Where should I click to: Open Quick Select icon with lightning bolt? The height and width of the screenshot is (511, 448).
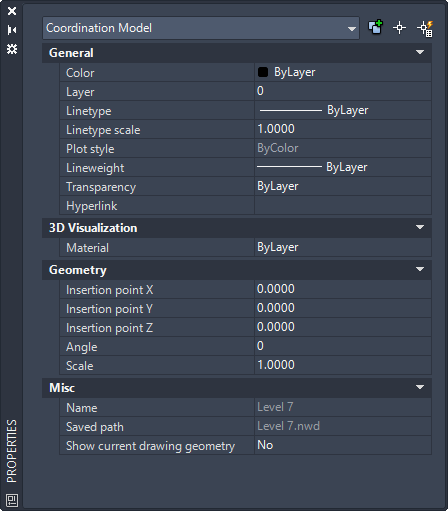click(x=425, y=28)
